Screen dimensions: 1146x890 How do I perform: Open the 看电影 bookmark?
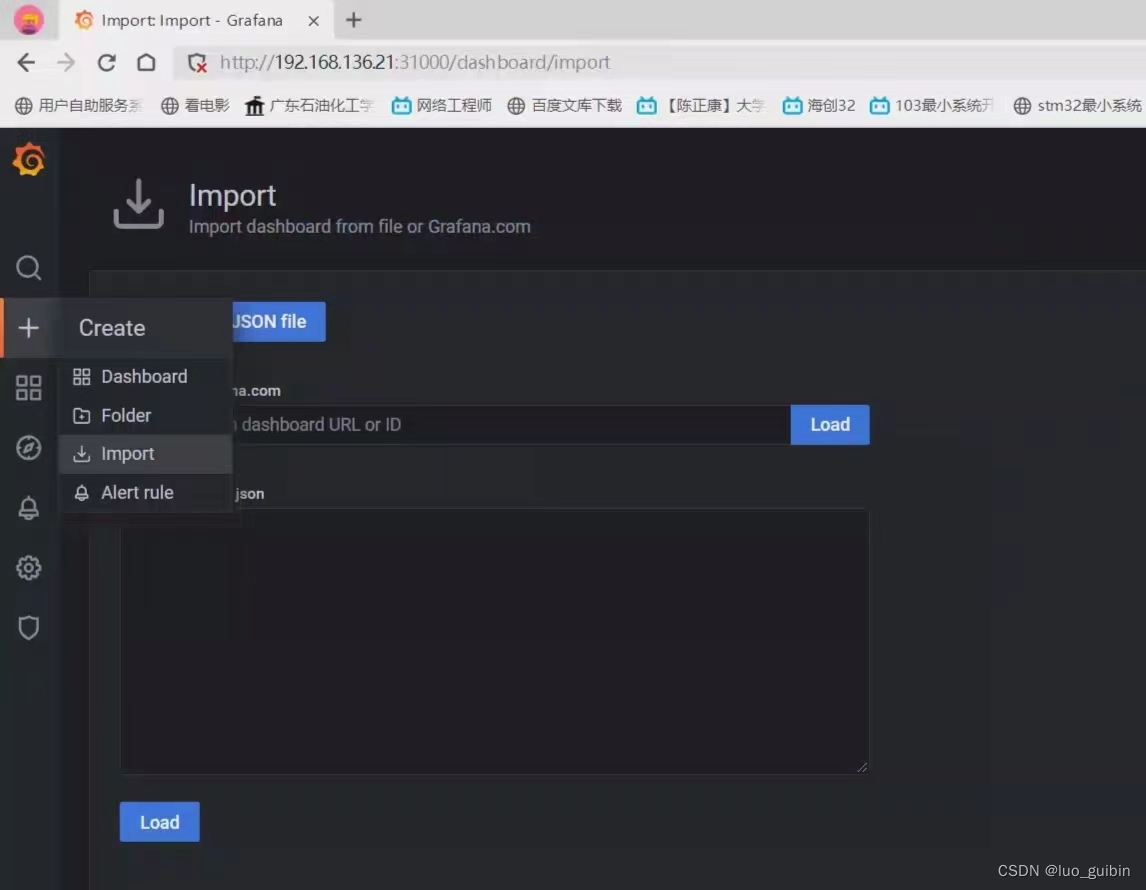point(195,106)
